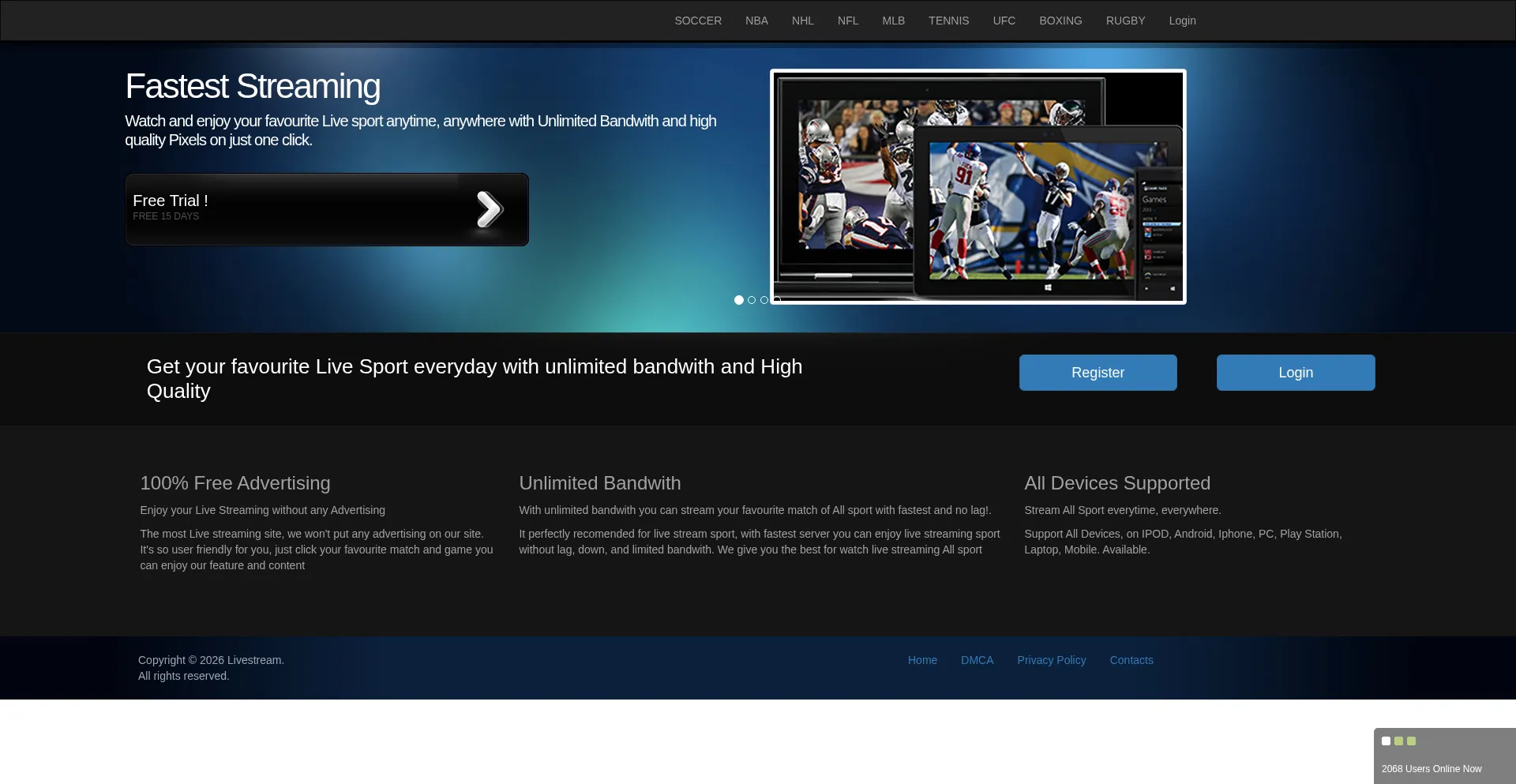Click the devices streaming preview image
The width and height of the screenshot is (1516, 784).
coord(978,187)
